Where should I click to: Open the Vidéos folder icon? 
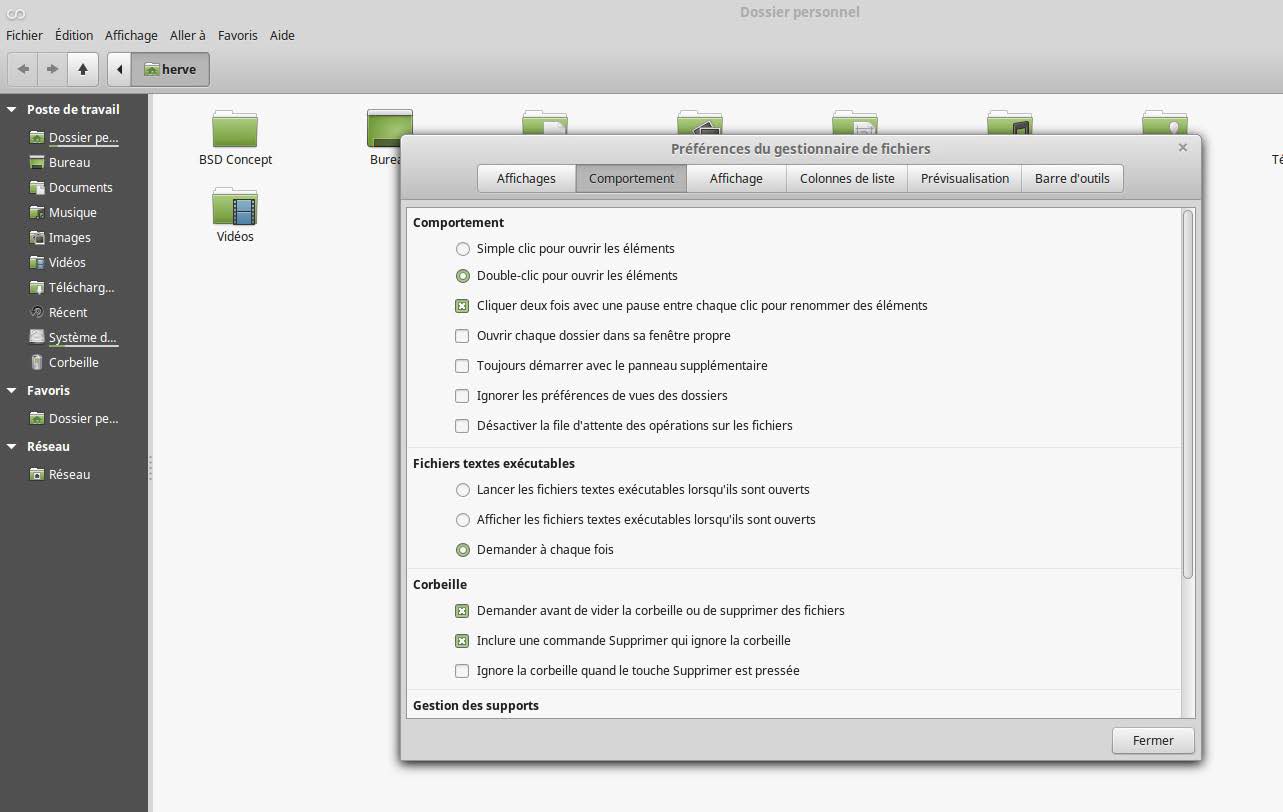coord(235,207)
